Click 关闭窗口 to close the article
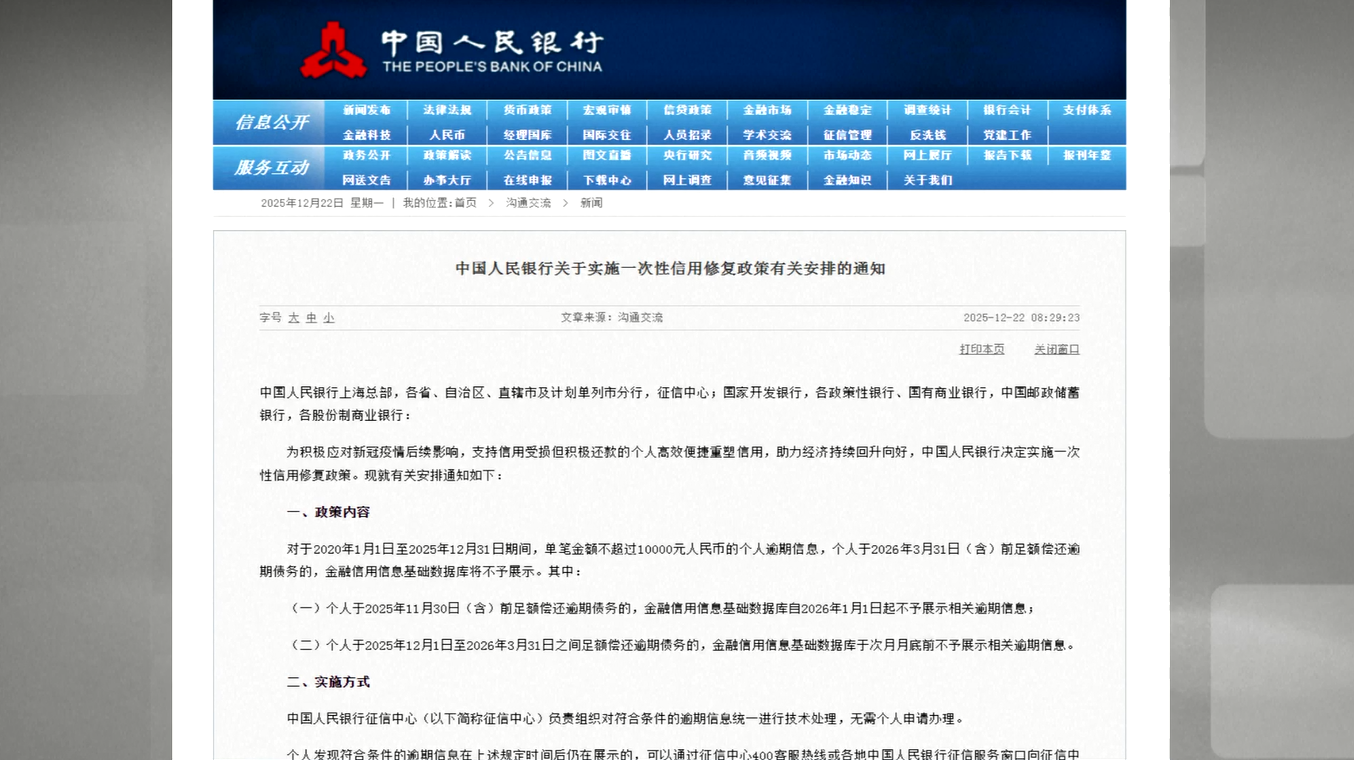 [1056, 349]
